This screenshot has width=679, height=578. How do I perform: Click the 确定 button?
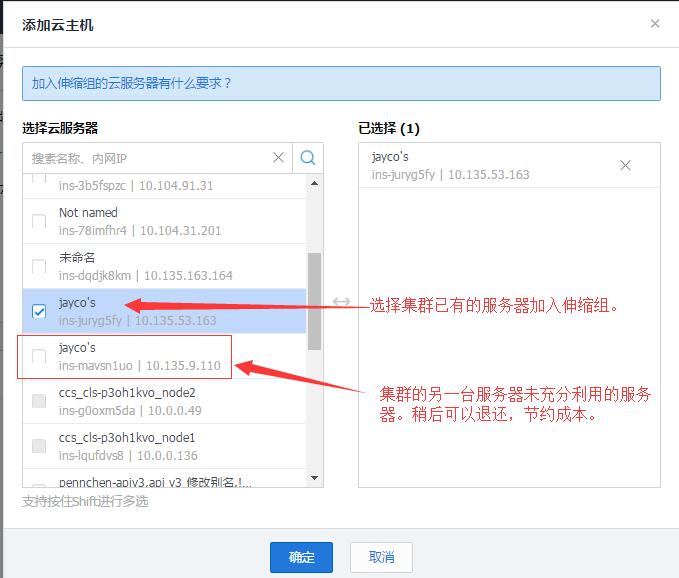301,557
